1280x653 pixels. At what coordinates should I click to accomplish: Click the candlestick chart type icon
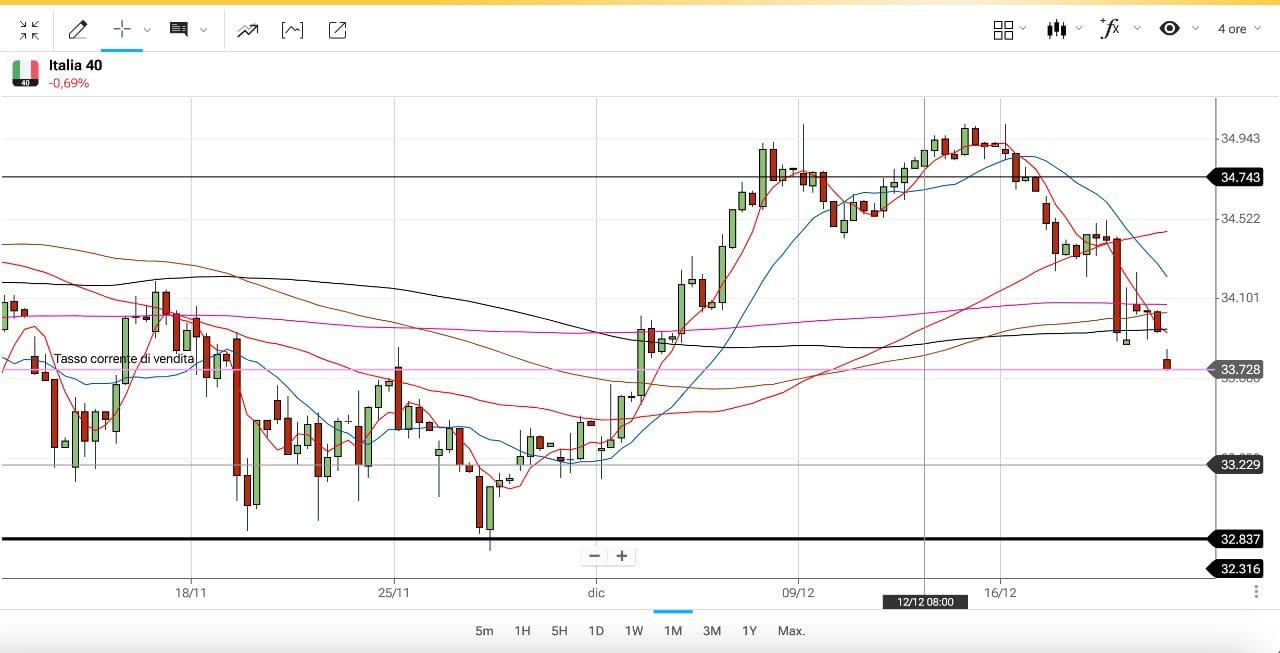click(1056, 29)
